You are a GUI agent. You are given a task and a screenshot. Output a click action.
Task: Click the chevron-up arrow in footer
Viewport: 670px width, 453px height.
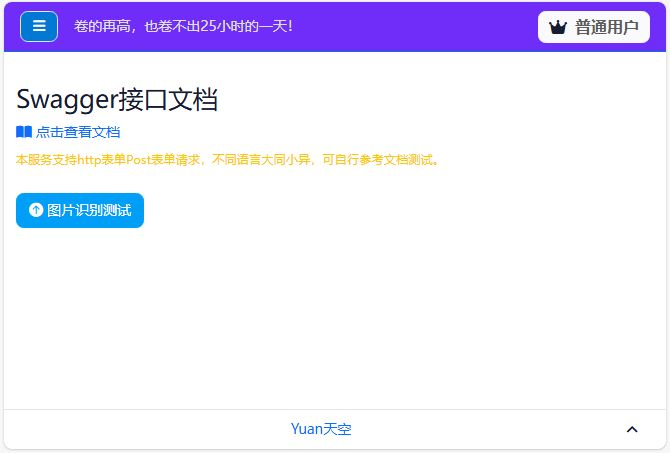pos(632,429)
